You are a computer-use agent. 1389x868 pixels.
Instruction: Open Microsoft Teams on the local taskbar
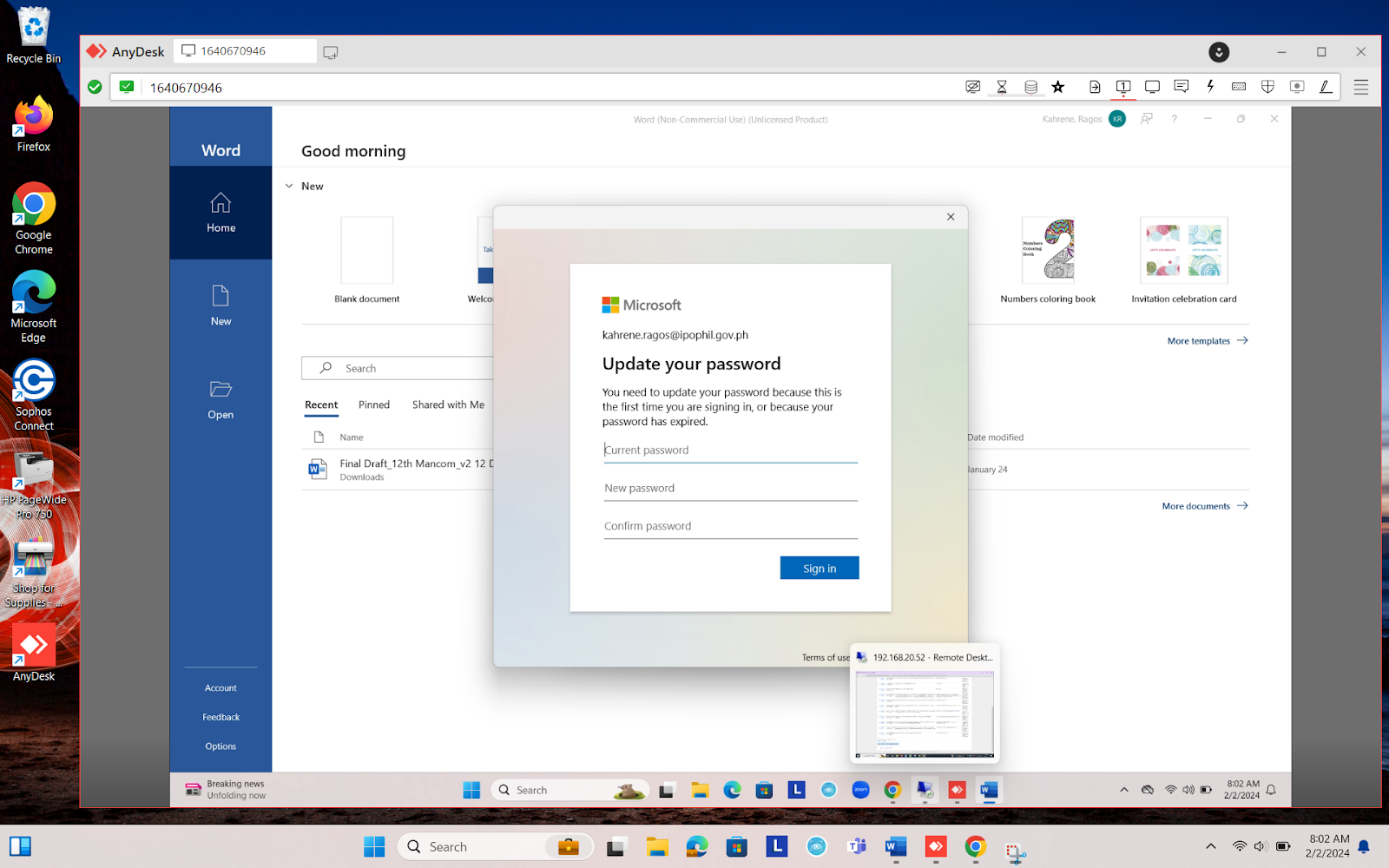856,846
